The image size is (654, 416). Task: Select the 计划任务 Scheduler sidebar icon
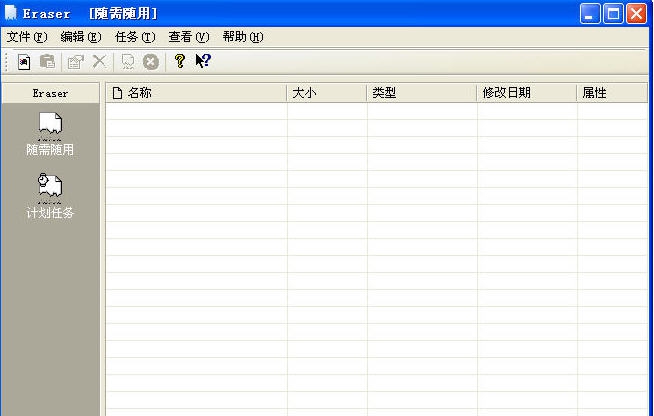(50, 197)
